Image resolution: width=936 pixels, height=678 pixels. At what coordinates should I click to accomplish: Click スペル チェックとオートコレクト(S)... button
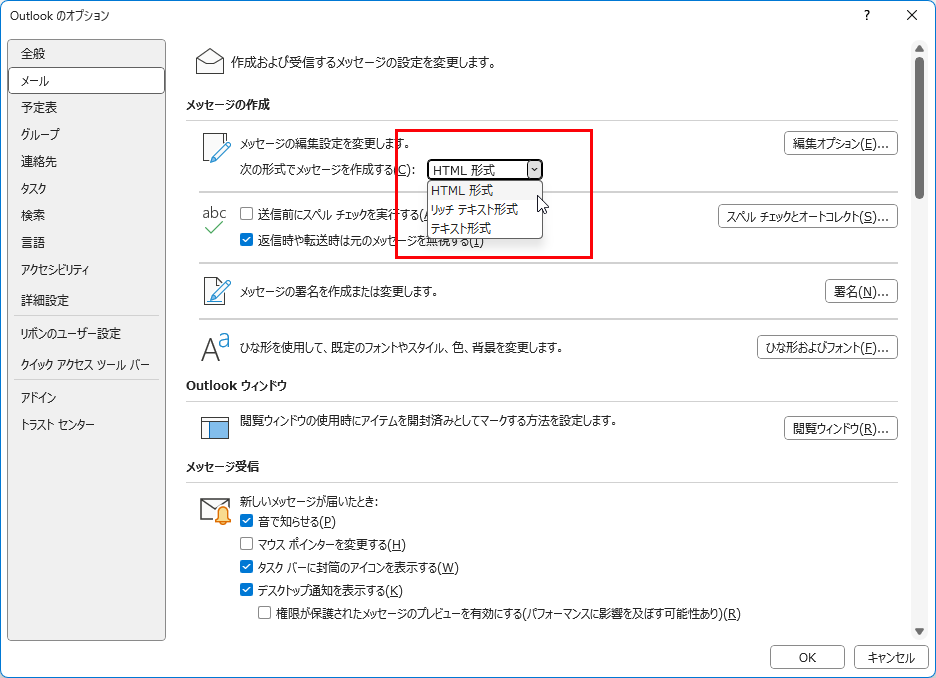coord(808,216)
